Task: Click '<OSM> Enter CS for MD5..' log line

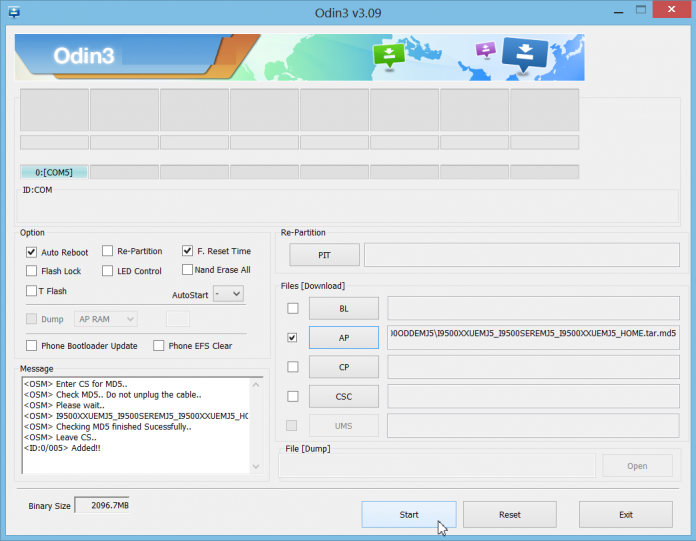Action: point(75,384)
